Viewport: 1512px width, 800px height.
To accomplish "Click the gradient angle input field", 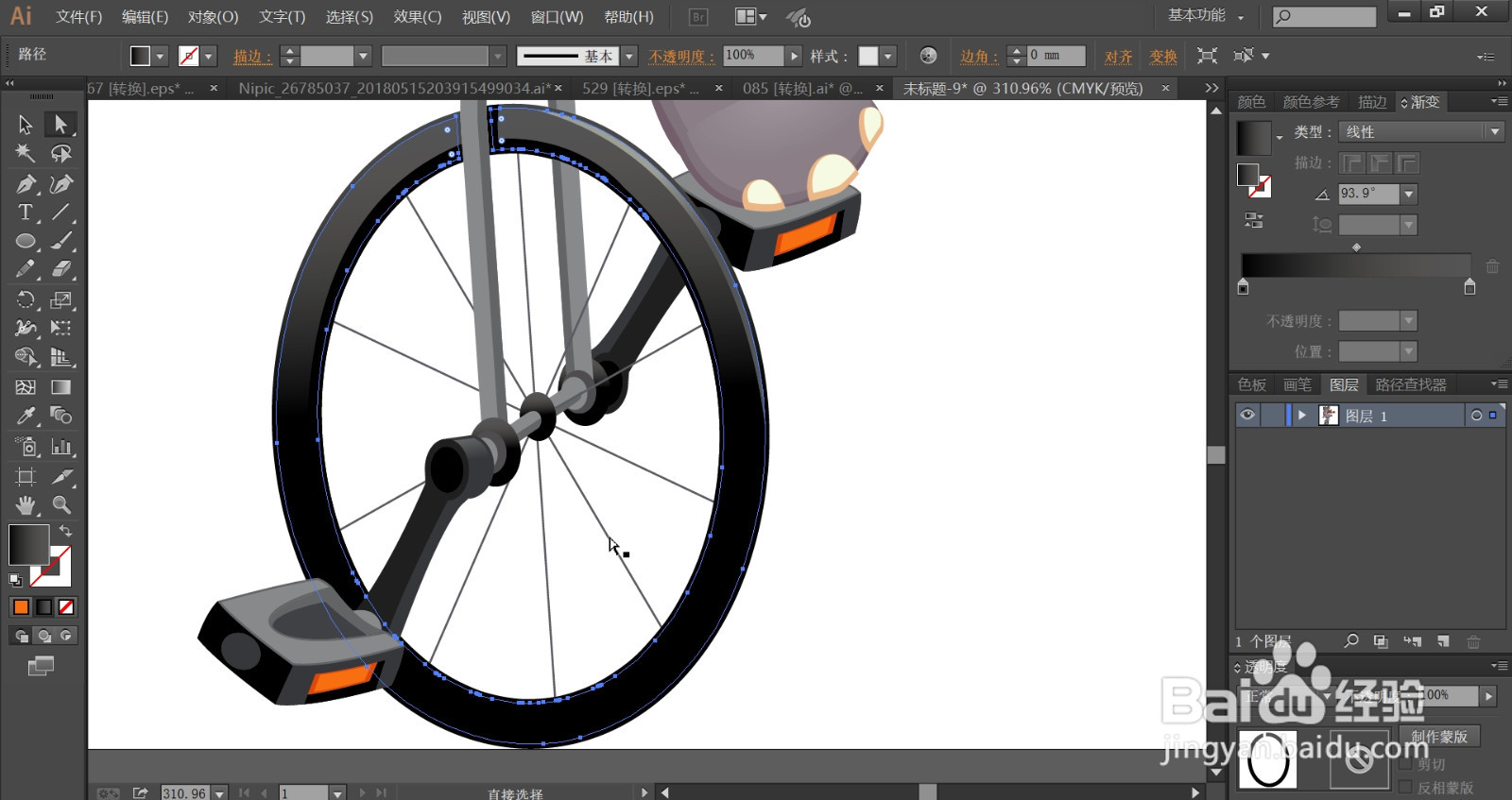I will tap(1369, 194).
